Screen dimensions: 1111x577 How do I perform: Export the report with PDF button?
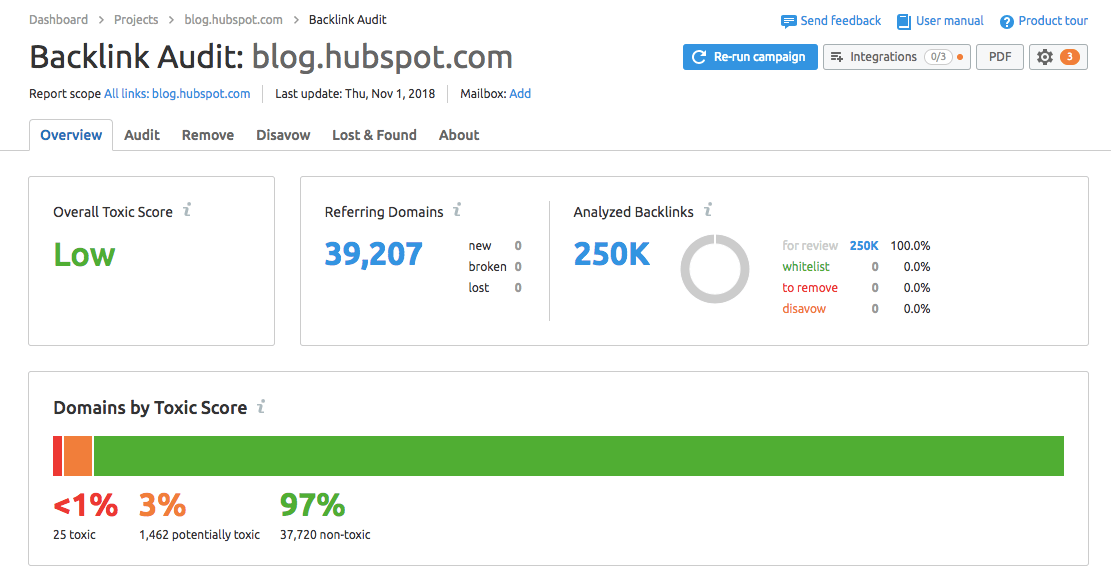[x=999, y=57]
